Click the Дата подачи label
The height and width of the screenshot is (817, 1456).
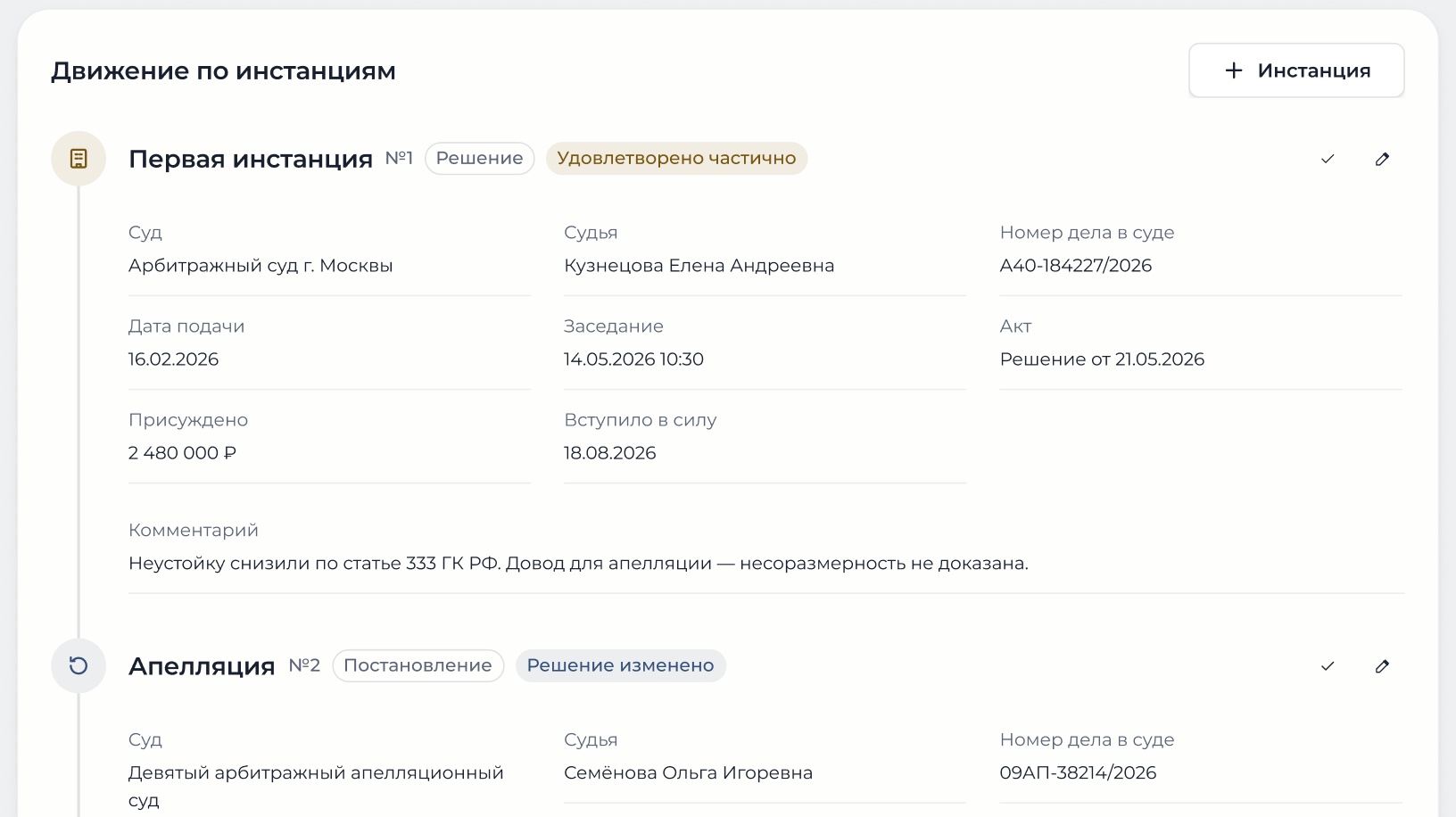186,326
